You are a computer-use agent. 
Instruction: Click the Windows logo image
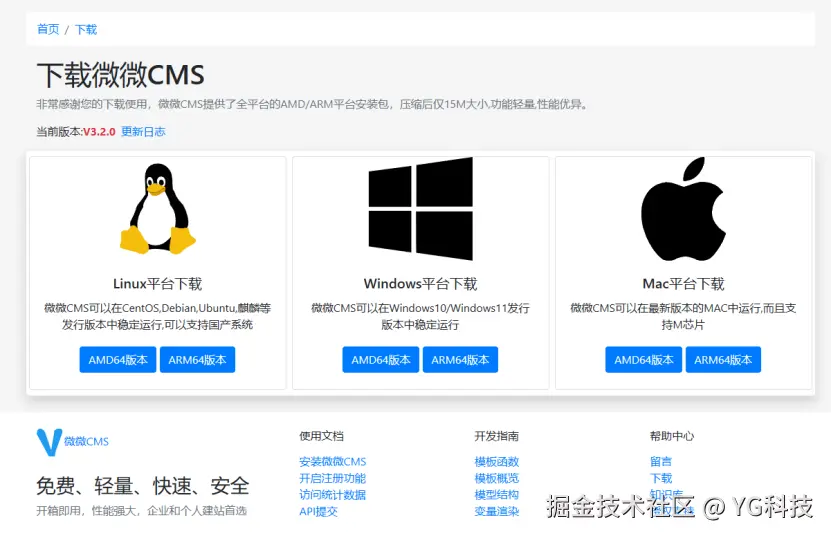tap(420, 208)
